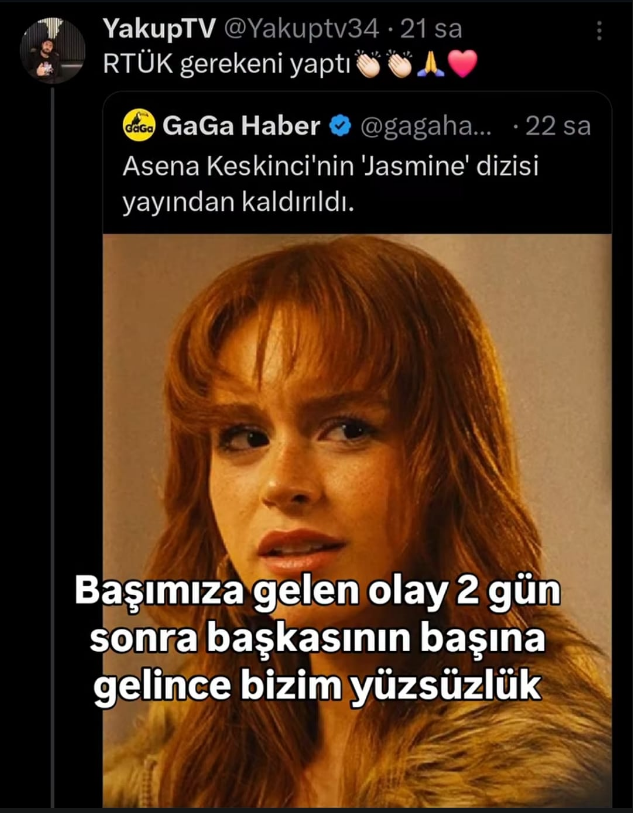Click the tweet text 'RTÜK gerekeni yaptı'
Viewport: 633px width, 813px height.
click(x=228, y=65)
